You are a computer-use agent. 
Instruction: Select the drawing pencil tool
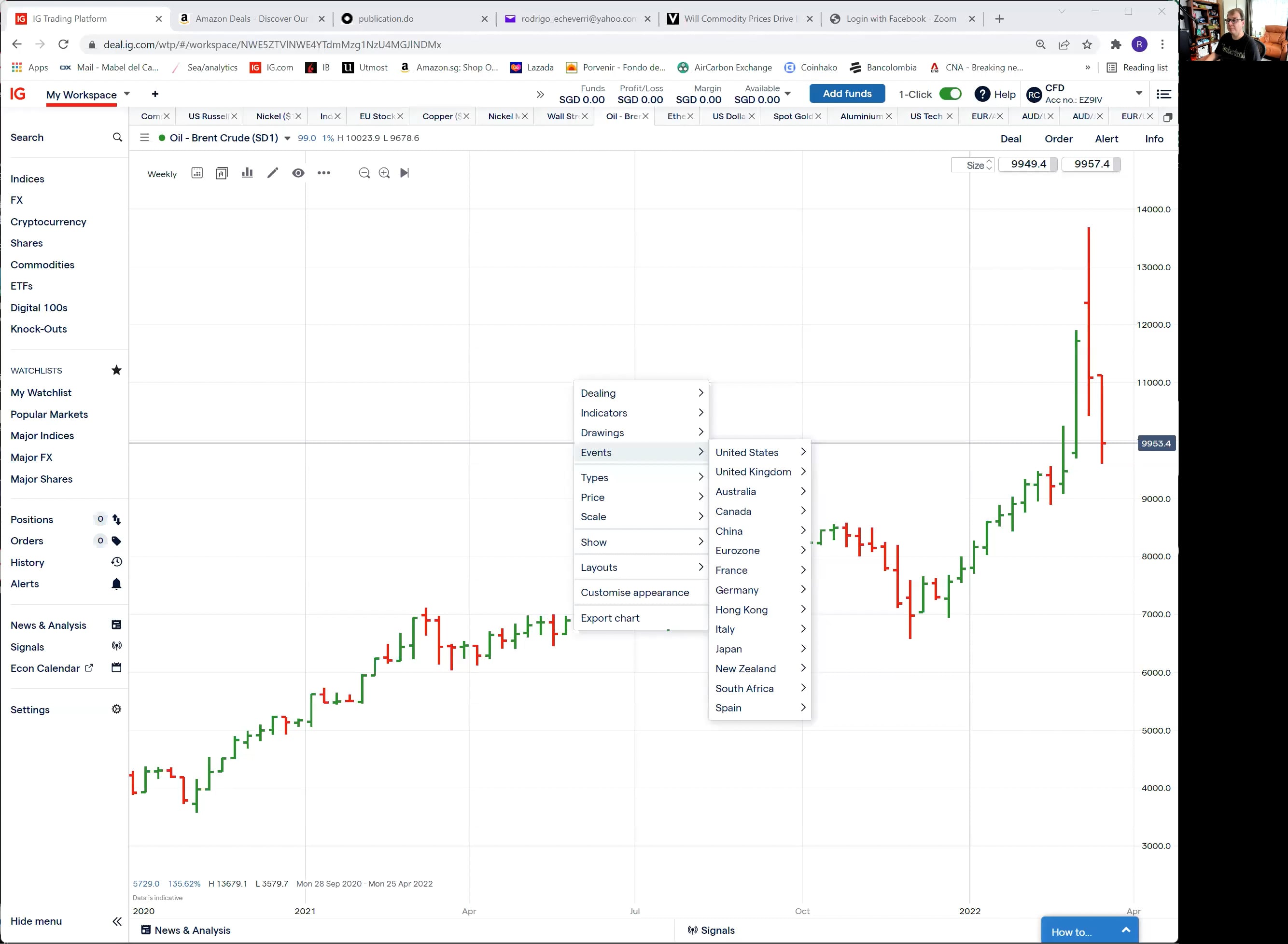point(273,173)
